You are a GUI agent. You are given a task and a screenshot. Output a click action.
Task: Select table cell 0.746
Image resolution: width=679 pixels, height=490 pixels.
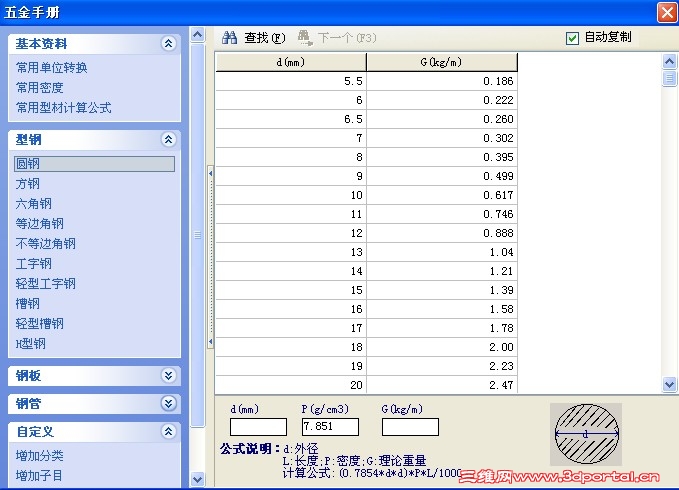(442, 214)
